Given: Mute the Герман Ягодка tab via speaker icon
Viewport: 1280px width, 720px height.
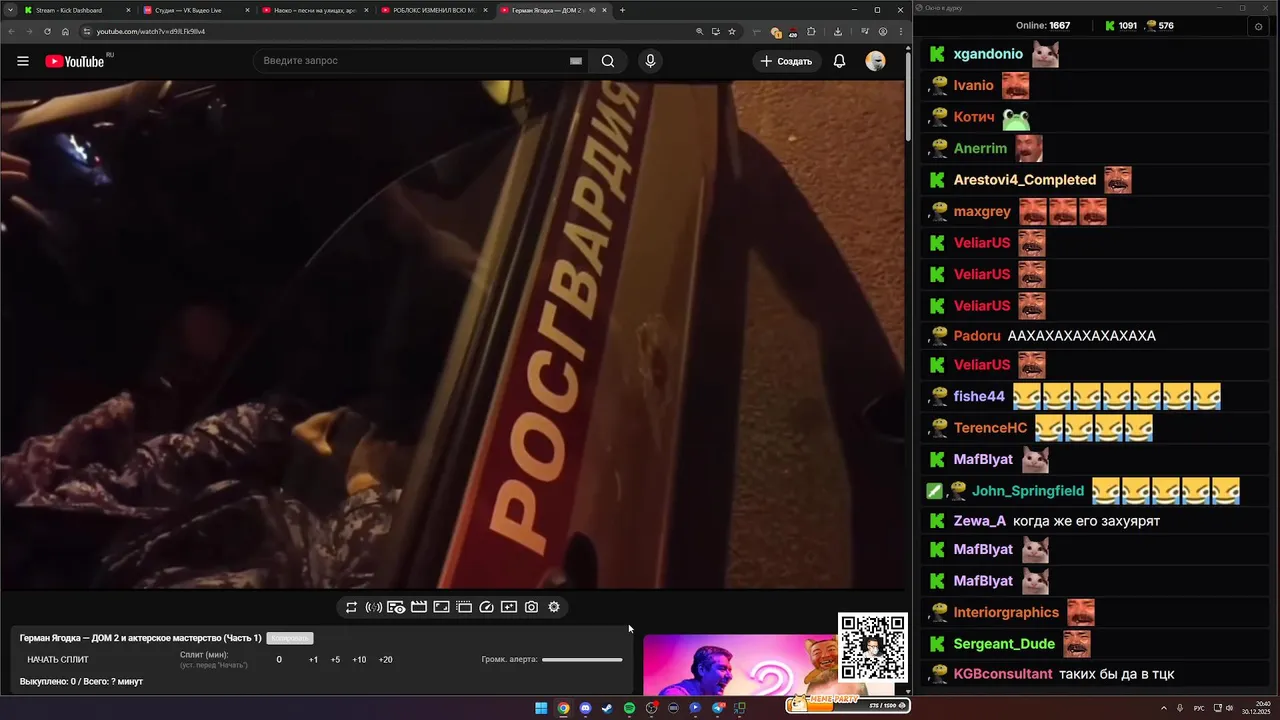Looking at the screenshot, I should pos(593,10).
